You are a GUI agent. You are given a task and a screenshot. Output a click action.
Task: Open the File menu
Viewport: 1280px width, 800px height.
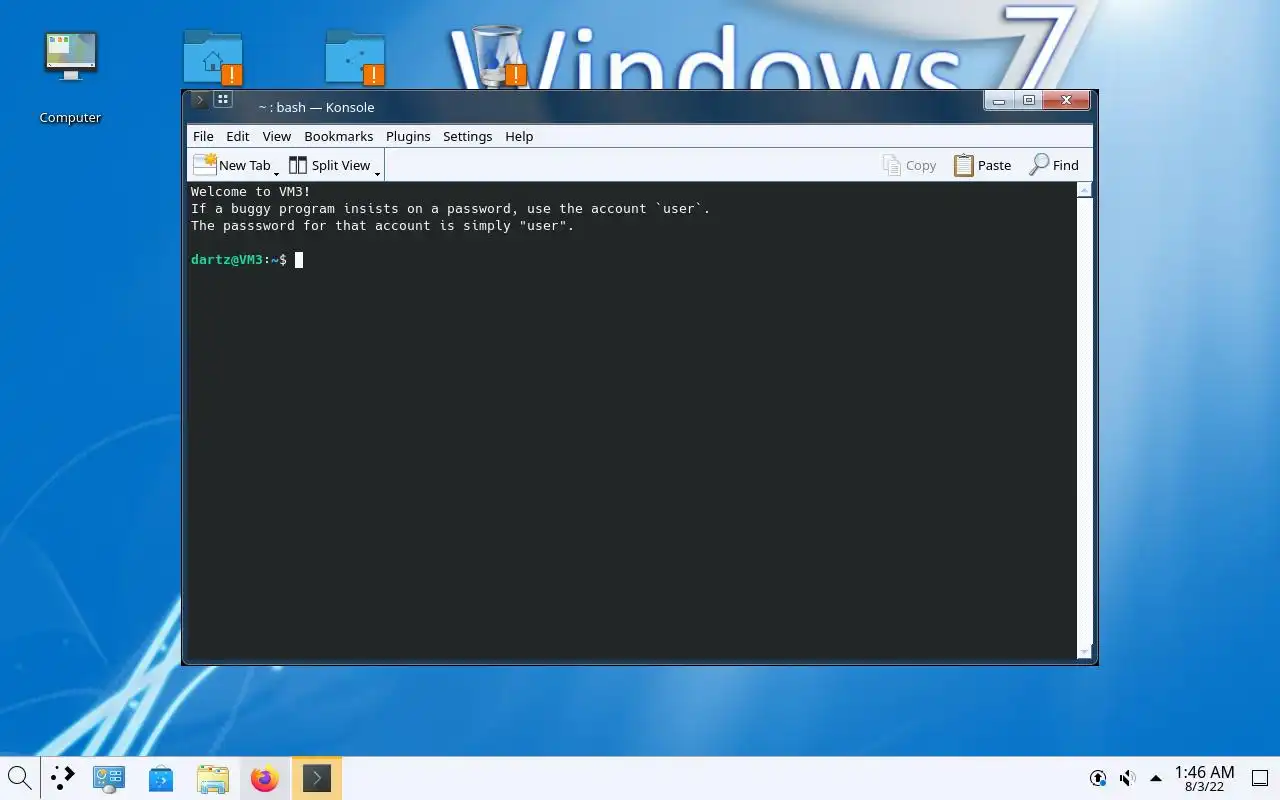pyautogui.click(x=203, y=136)
